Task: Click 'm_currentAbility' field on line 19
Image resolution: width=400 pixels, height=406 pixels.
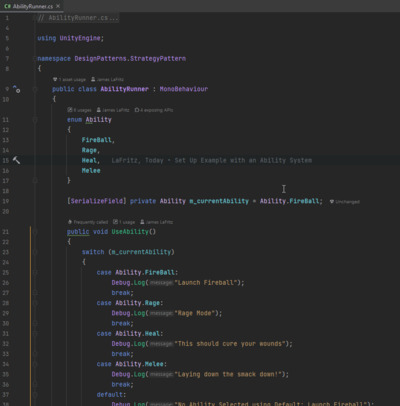Action: pyautogui.click(x=219, y=201)
